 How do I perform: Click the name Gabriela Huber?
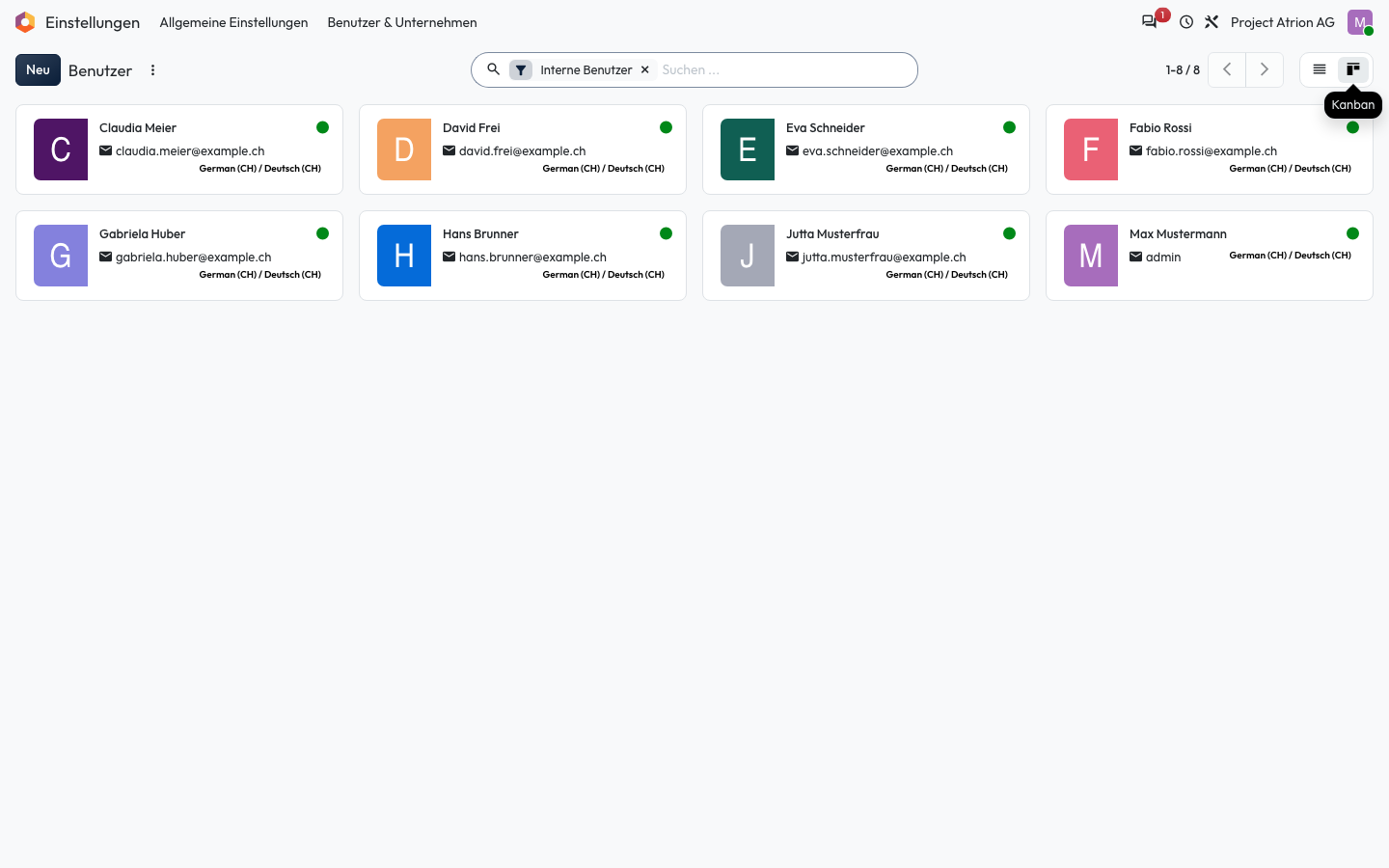coord(142,233)
